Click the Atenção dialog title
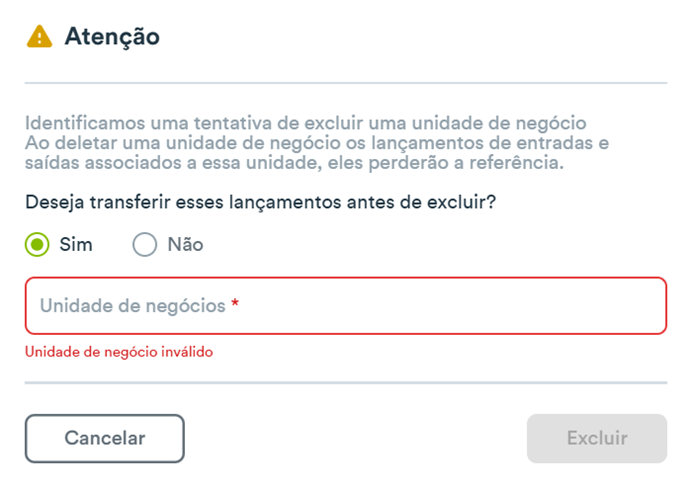The height and width of the screenshot is (487, 693). 112,36
